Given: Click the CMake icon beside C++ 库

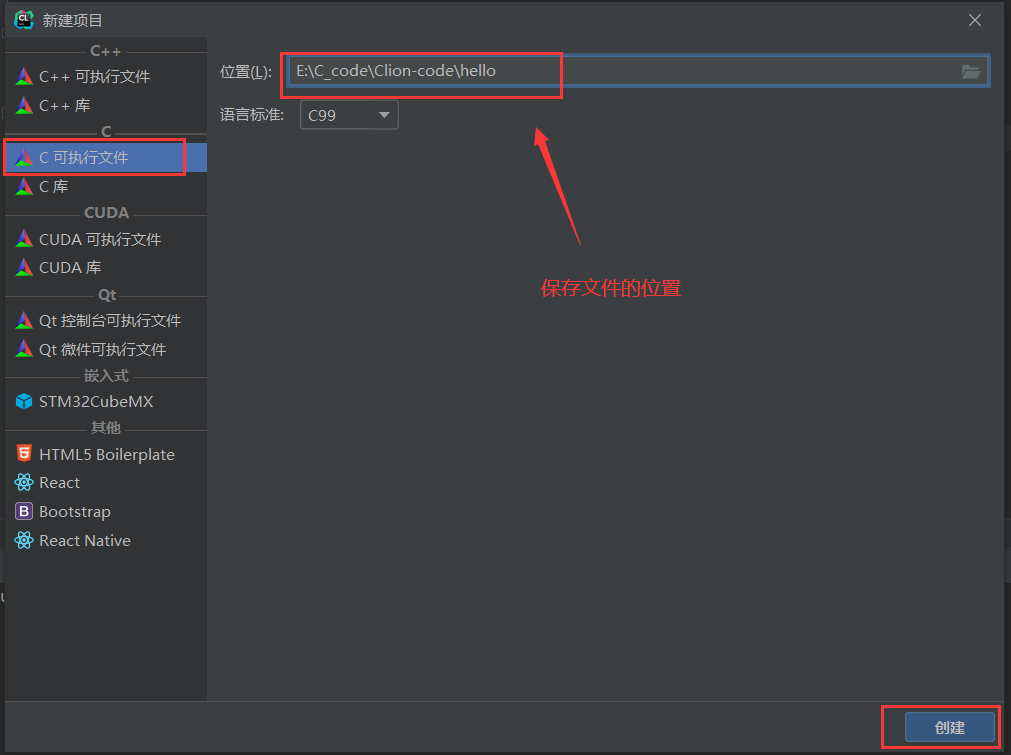Looking at the screenshot, I should [x=24, y=105].
